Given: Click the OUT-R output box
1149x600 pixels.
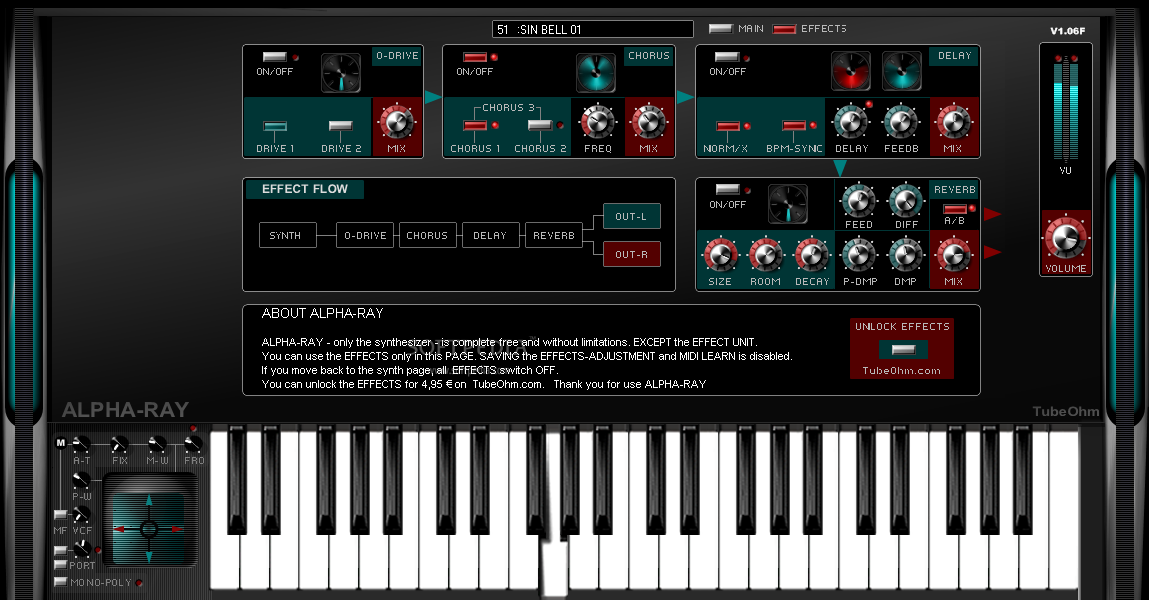Looking at the screenshot, I should coord(632,254).
